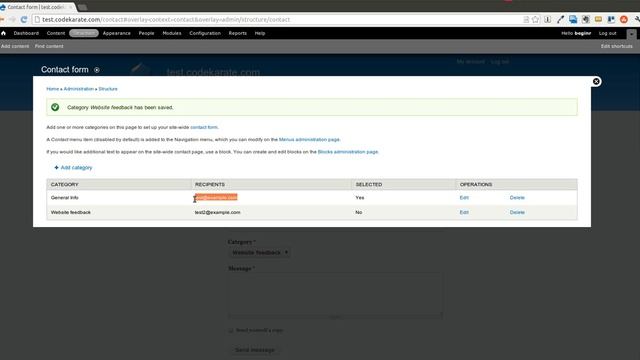The image size is (640, 360).
Task: Click the Drupal toolbar home icon
Action: coord(4,33)
